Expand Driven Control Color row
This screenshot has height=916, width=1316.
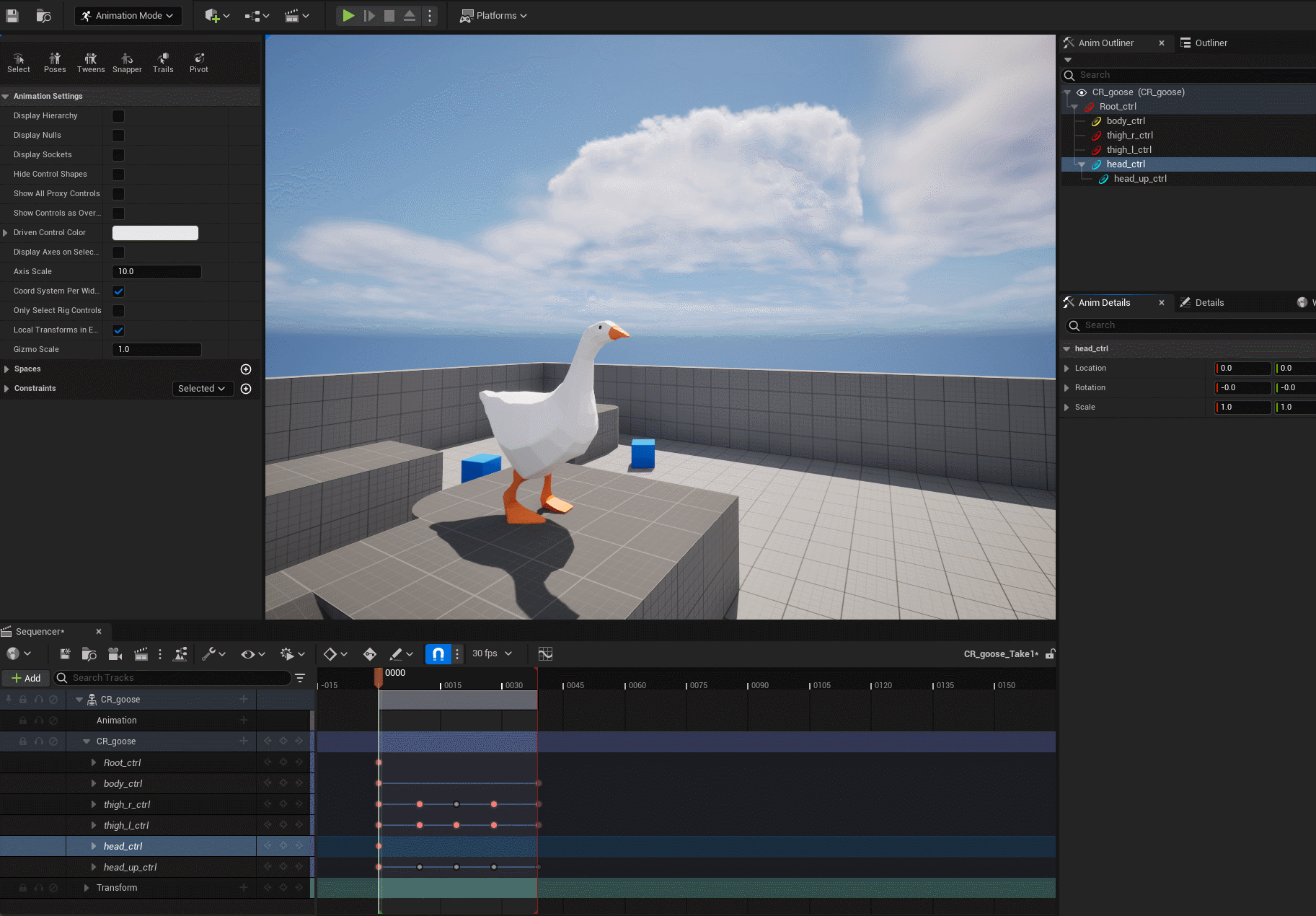coord(6,233)
